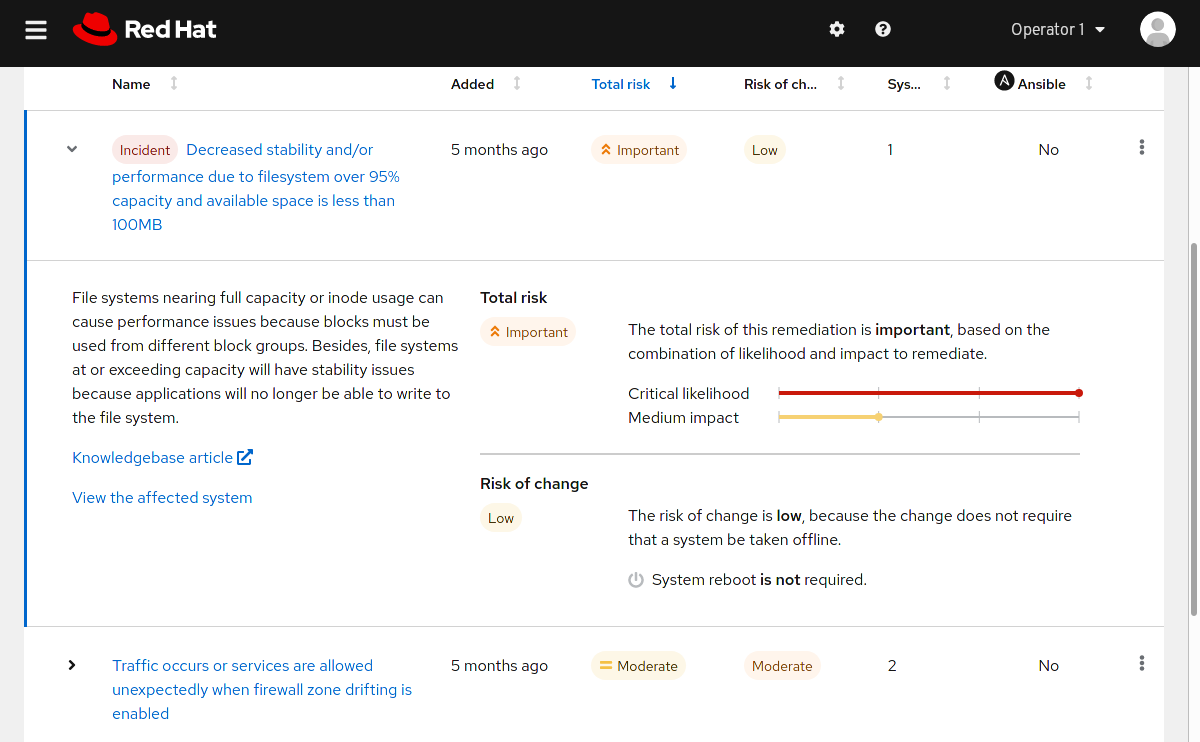Sort the table by Name

(x=131, y=84)
